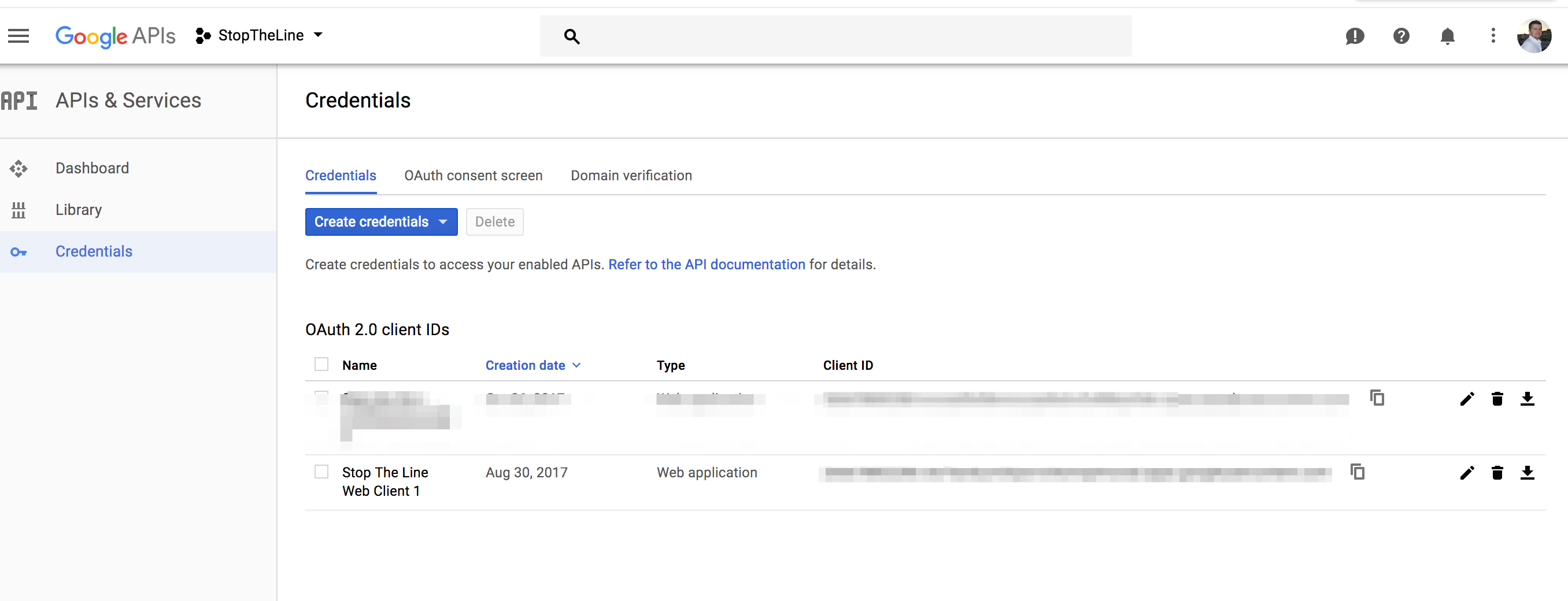Copy client ID of Stop The Line Web Client 1
This screenshot has height=601, width=1568.
coord(1358,472)
